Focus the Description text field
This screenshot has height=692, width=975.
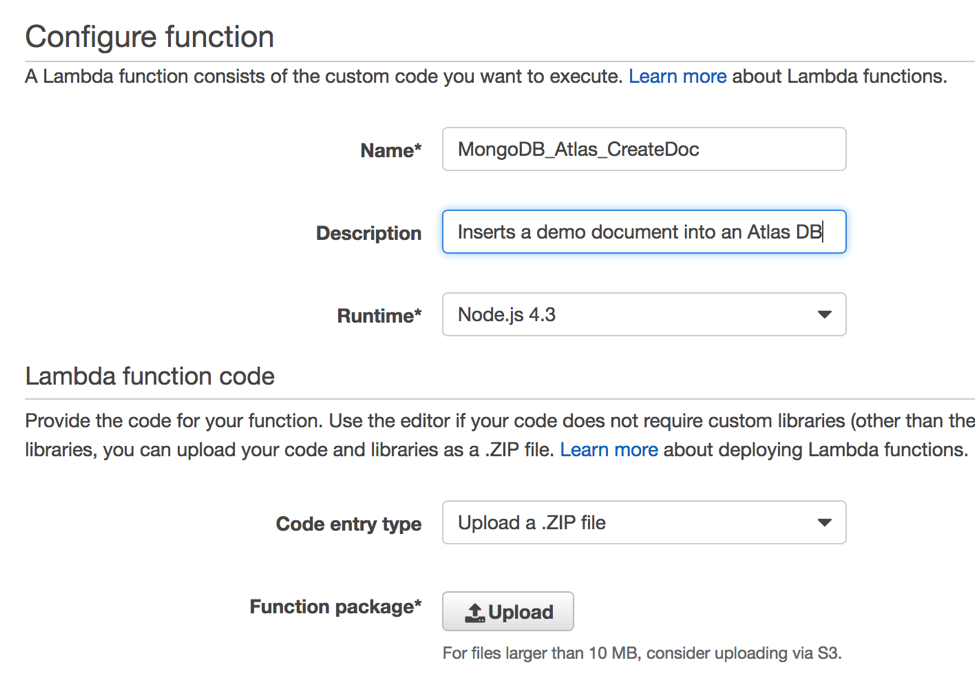[644, 232]
